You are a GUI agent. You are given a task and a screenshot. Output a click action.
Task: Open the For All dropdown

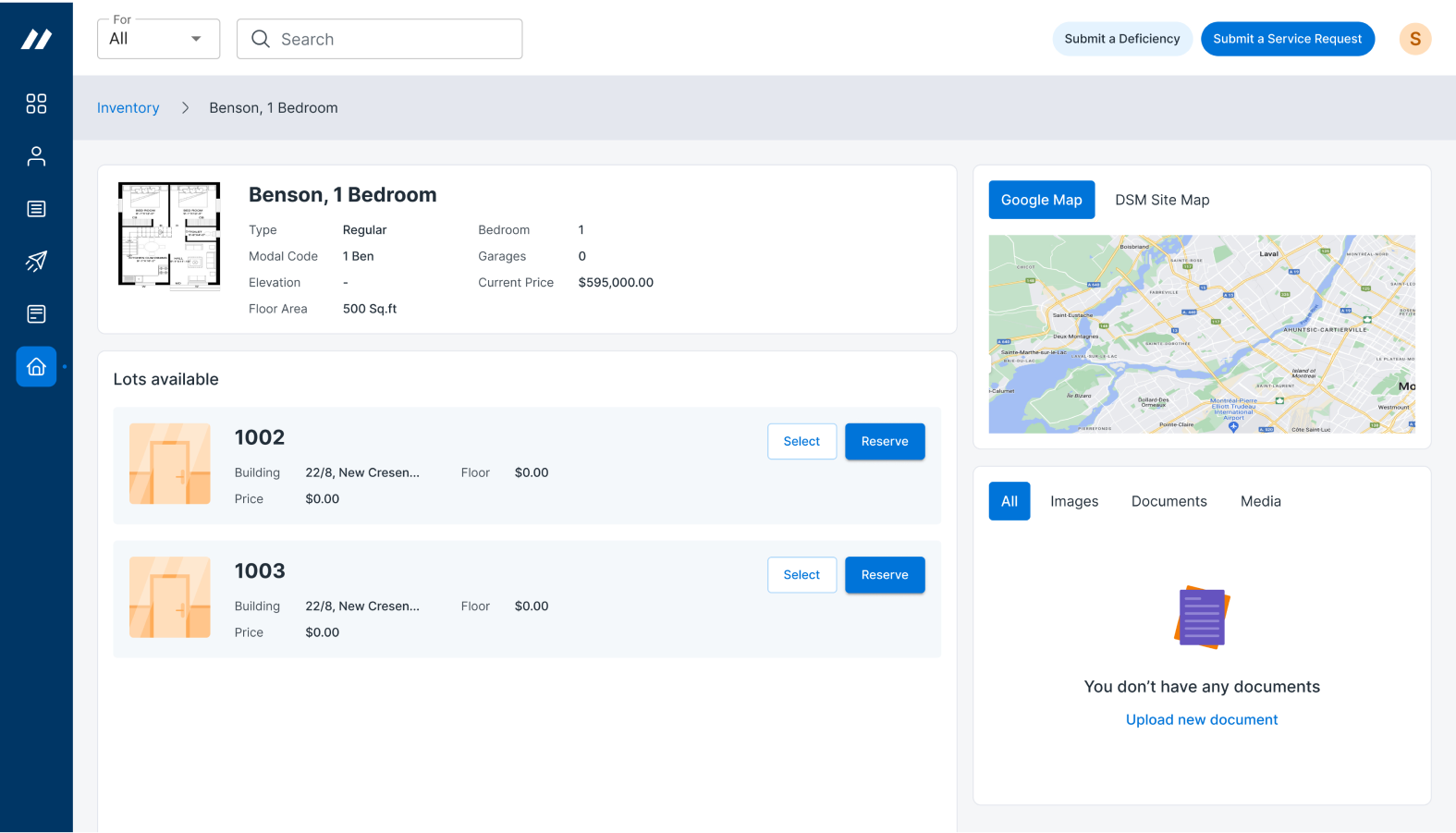point(158,39)
